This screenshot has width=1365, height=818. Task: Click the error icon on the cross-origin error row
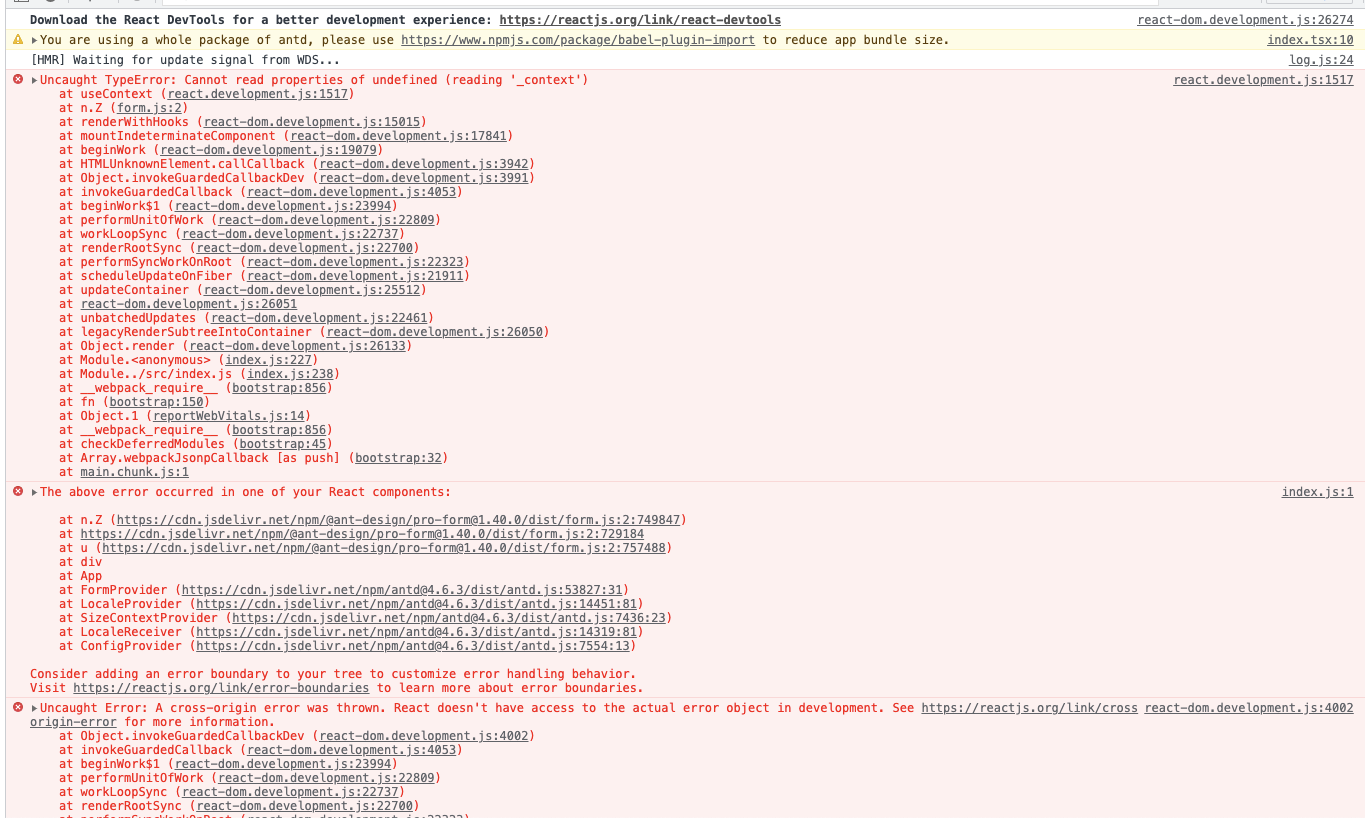tap(16, 707)
